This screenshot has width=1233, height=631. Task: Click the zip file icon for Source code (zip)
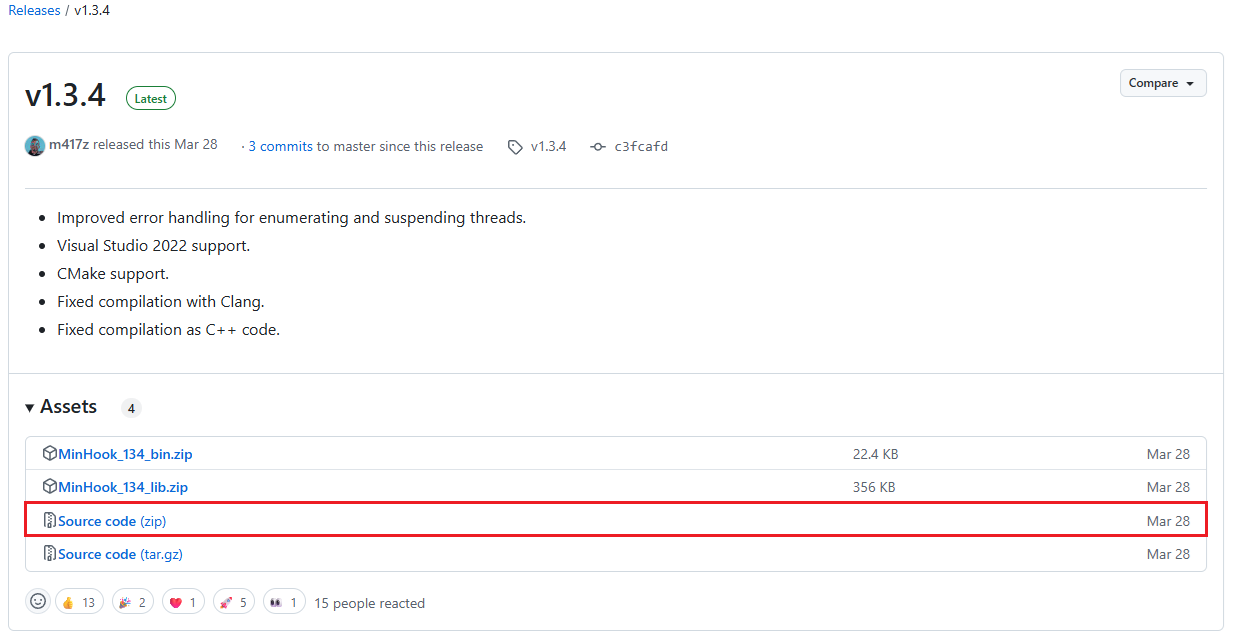coord(50,520)
